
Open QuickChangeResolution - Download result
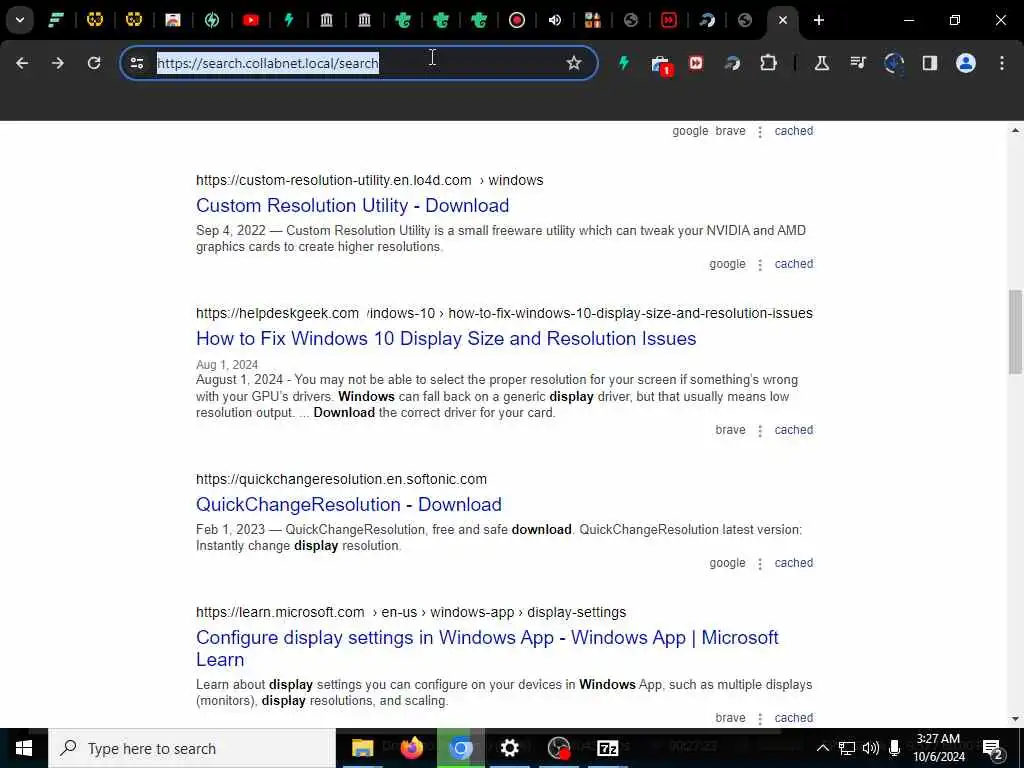click(349, 504)
